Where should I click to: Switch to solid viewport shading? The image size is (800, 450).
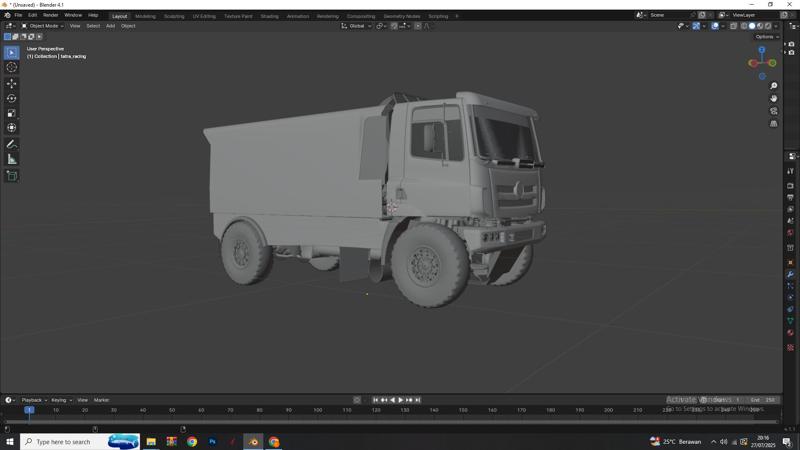pos(752,26)
